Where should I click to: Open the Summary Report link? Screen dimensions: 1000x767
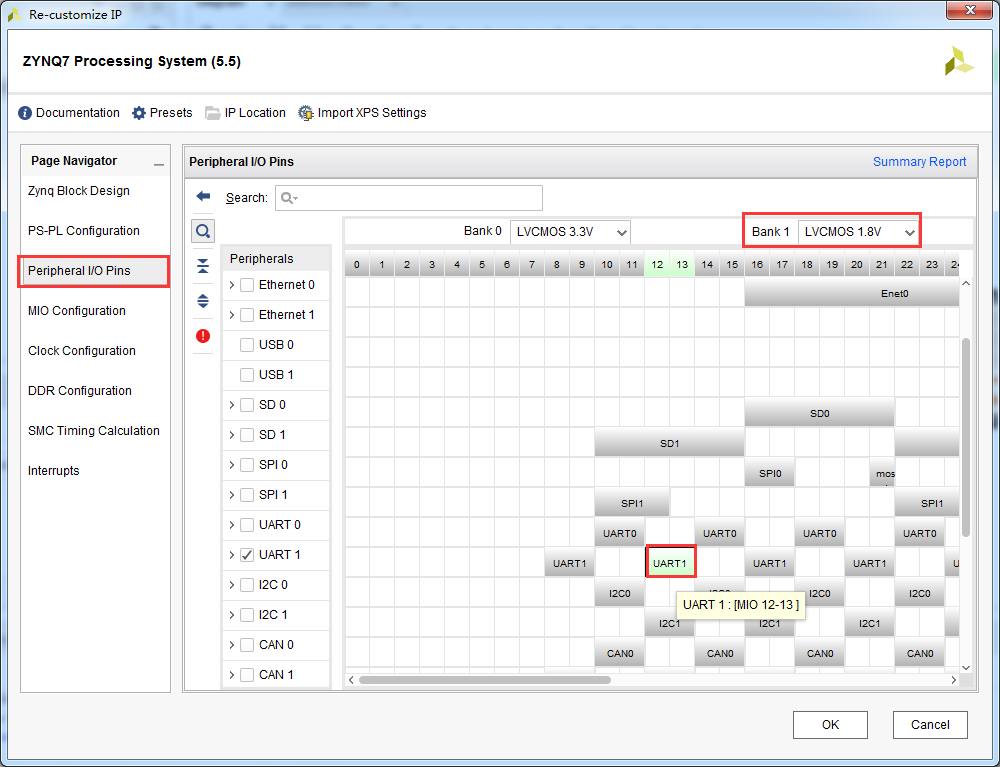(x=919, y=162)
